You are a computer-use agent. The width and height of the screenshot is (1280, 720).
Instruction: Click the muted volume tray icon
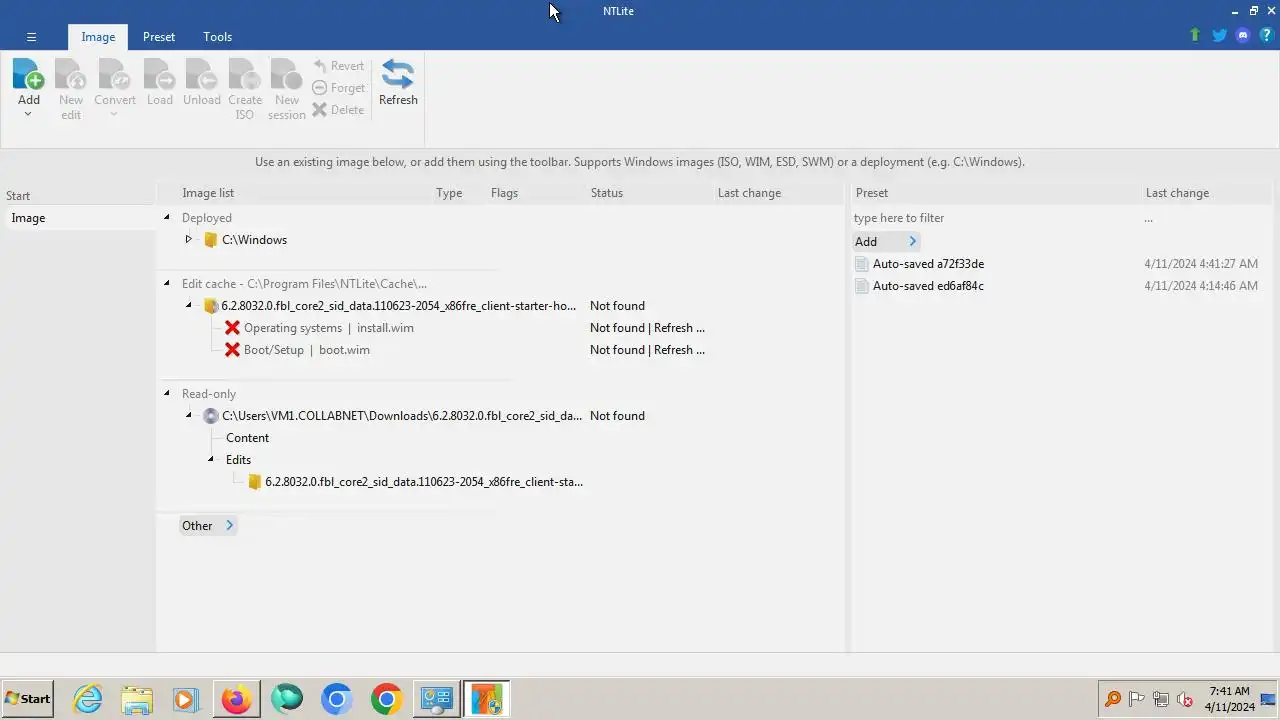(1185, 699)
